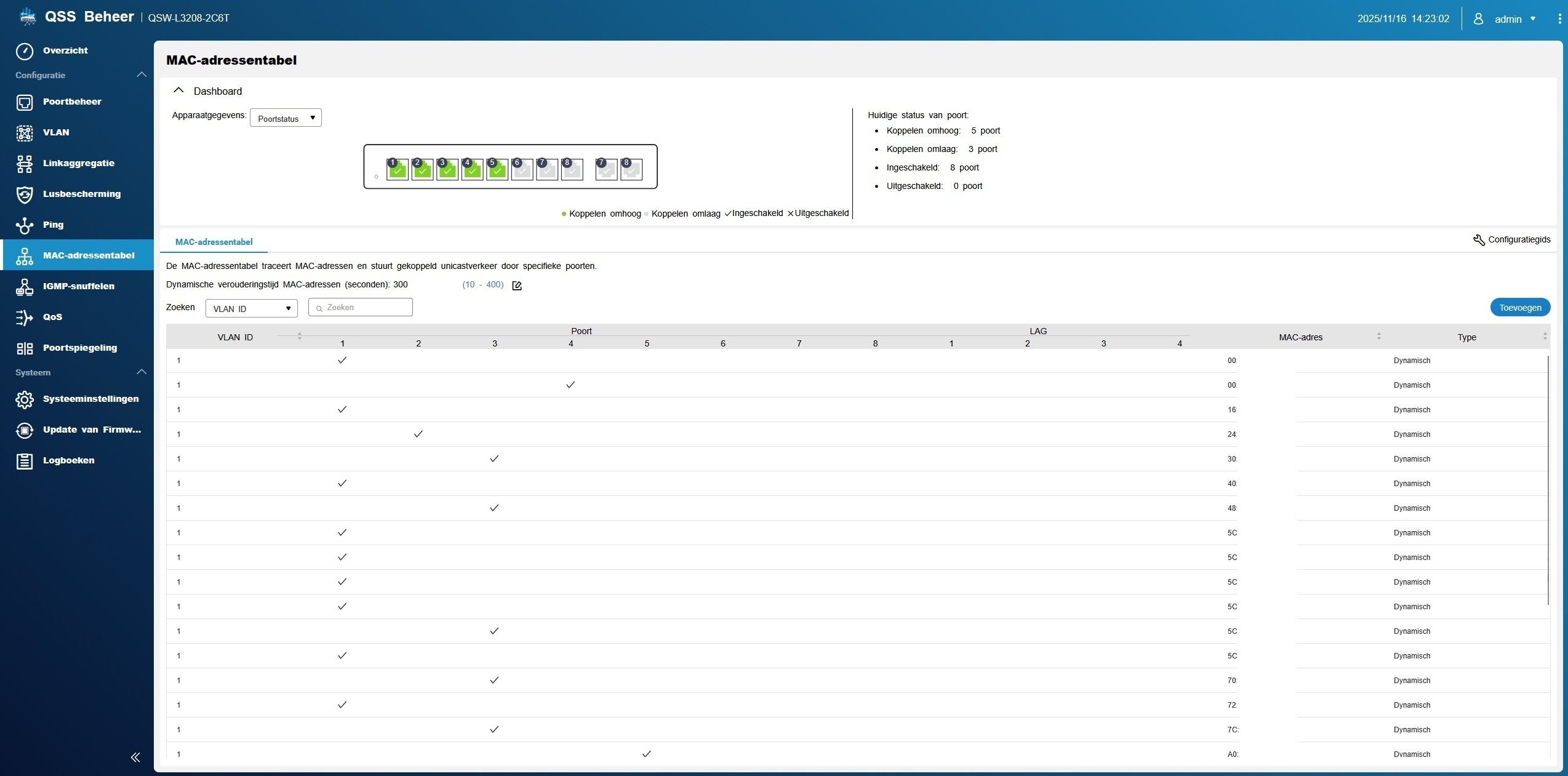The height and width of the screenshot is (776, 1568).
Task: Click the VLAN sidebar icon
Action: pyautogui.click(x=25, y=133)
